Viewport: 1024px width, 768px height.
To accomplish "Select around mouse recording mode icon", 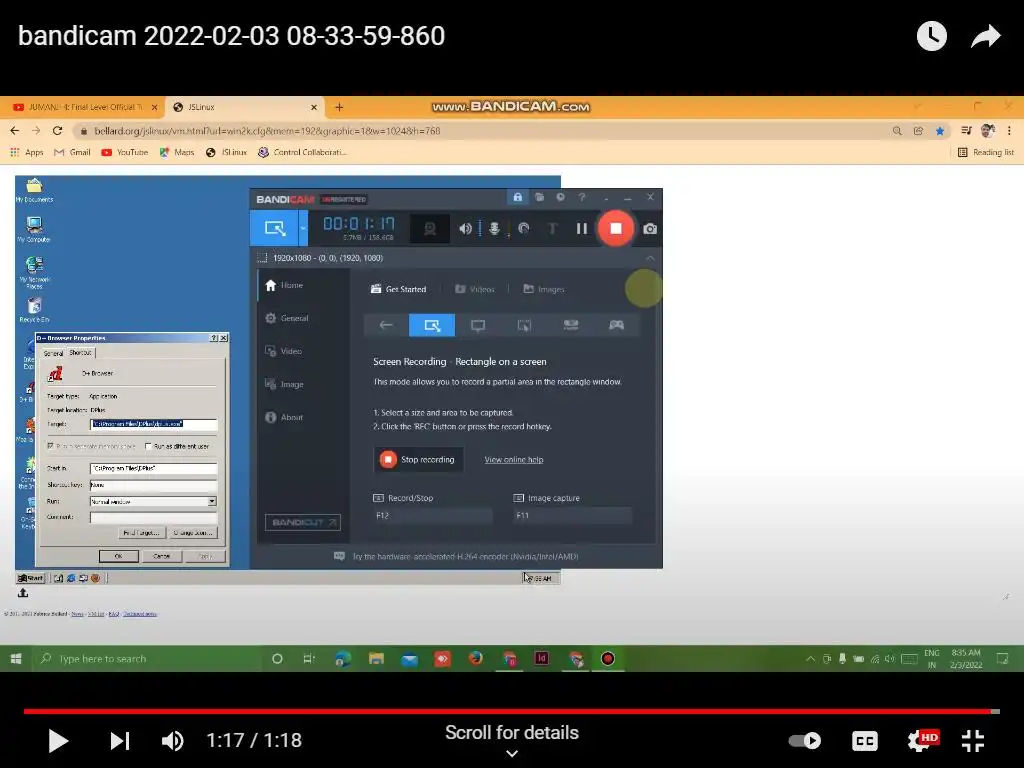I will point(524,325).
